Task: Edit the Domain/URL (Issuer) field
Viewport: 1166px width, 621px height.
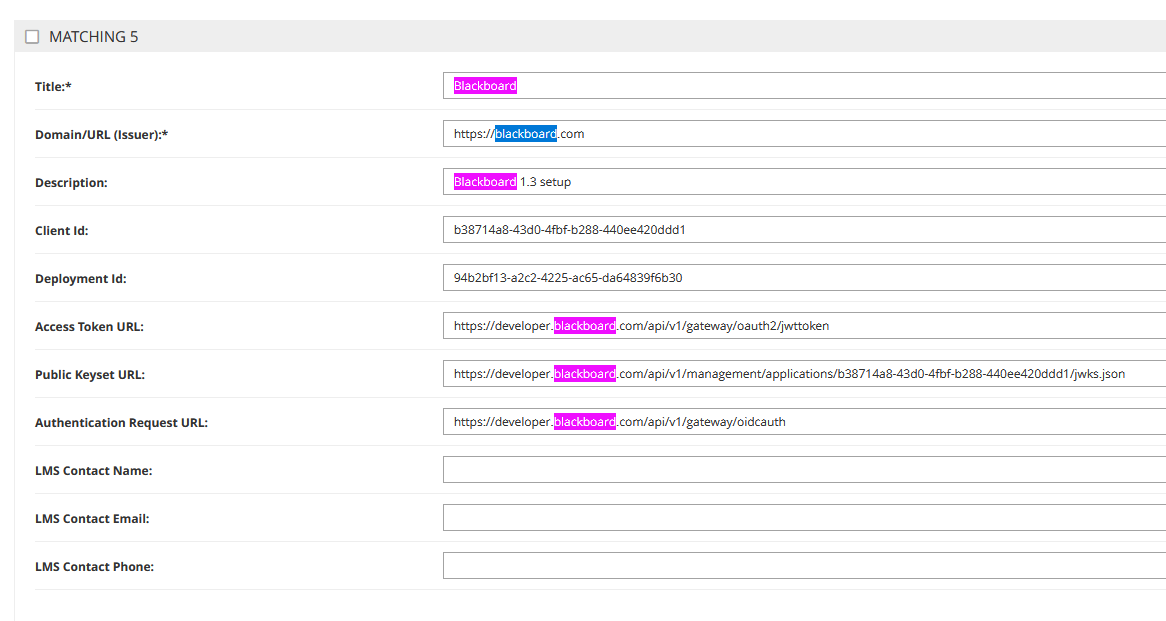Action: click(x=805, y=134)
